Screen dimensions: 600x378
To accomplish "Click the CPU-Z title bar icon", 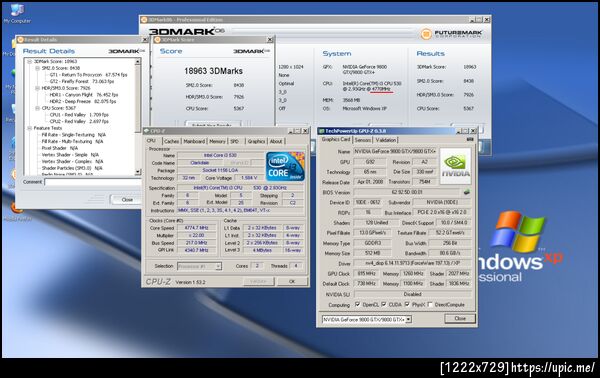I will pos(147,131).
